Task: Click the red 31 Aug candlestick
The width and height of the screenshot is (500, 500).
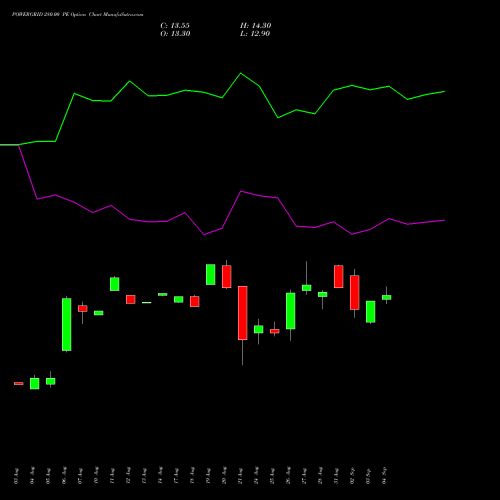Action: click(x=339, y=276)
